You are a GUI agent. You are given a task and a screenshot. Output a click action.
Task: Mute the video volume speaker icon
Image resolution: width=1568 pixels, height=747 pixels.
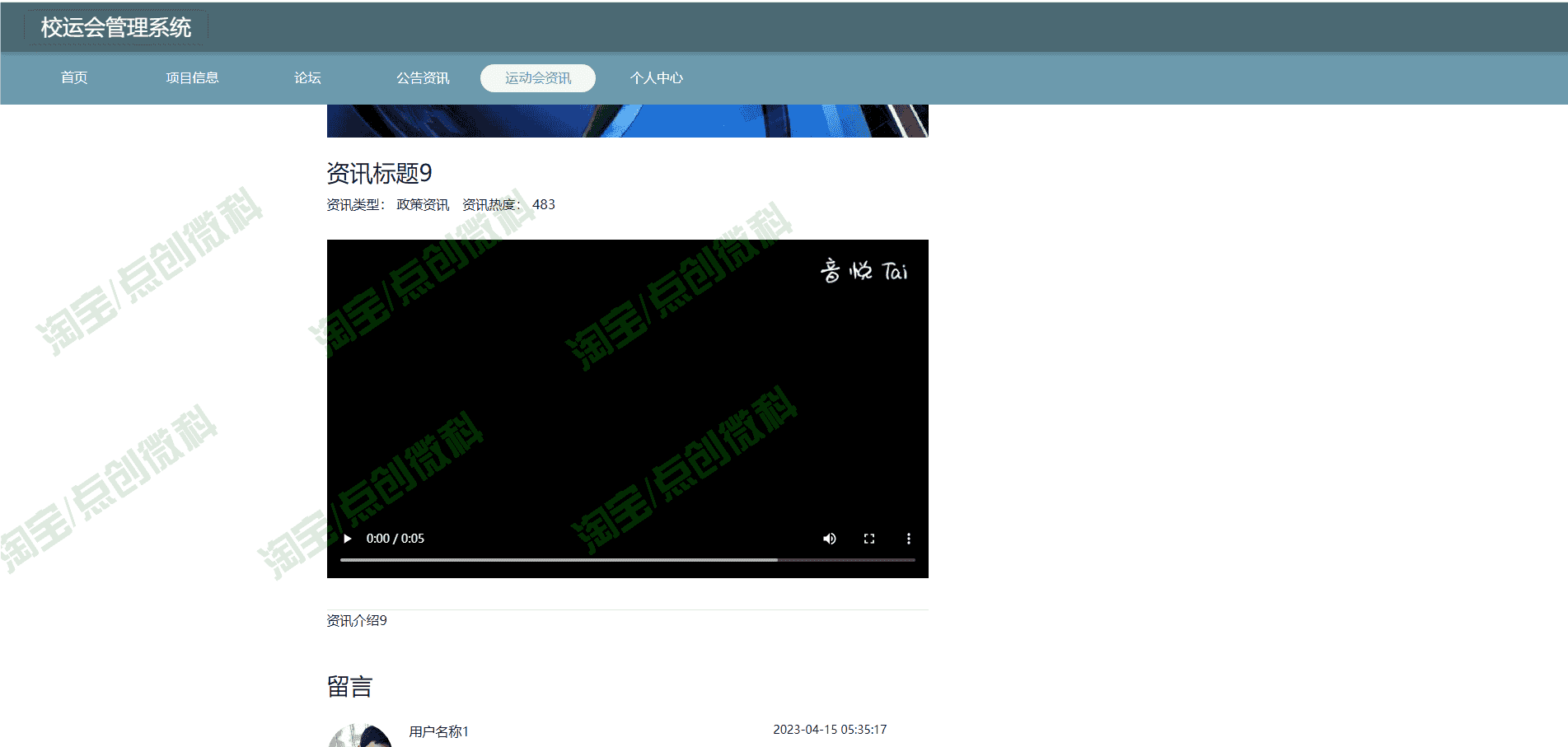pyautogui.click(x=830, y=539)
